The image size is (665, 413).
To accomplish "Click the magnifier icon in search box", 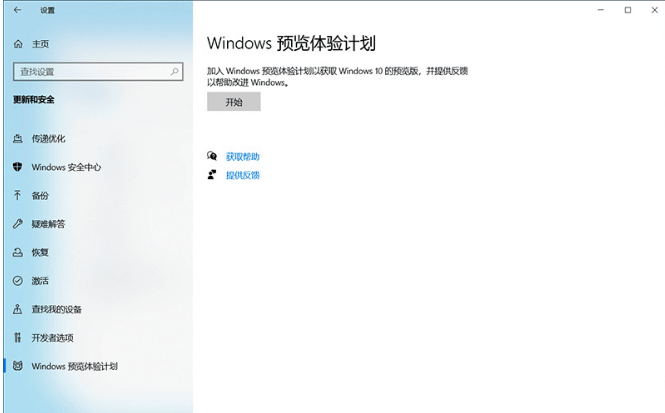I will [x=175, y=72].
